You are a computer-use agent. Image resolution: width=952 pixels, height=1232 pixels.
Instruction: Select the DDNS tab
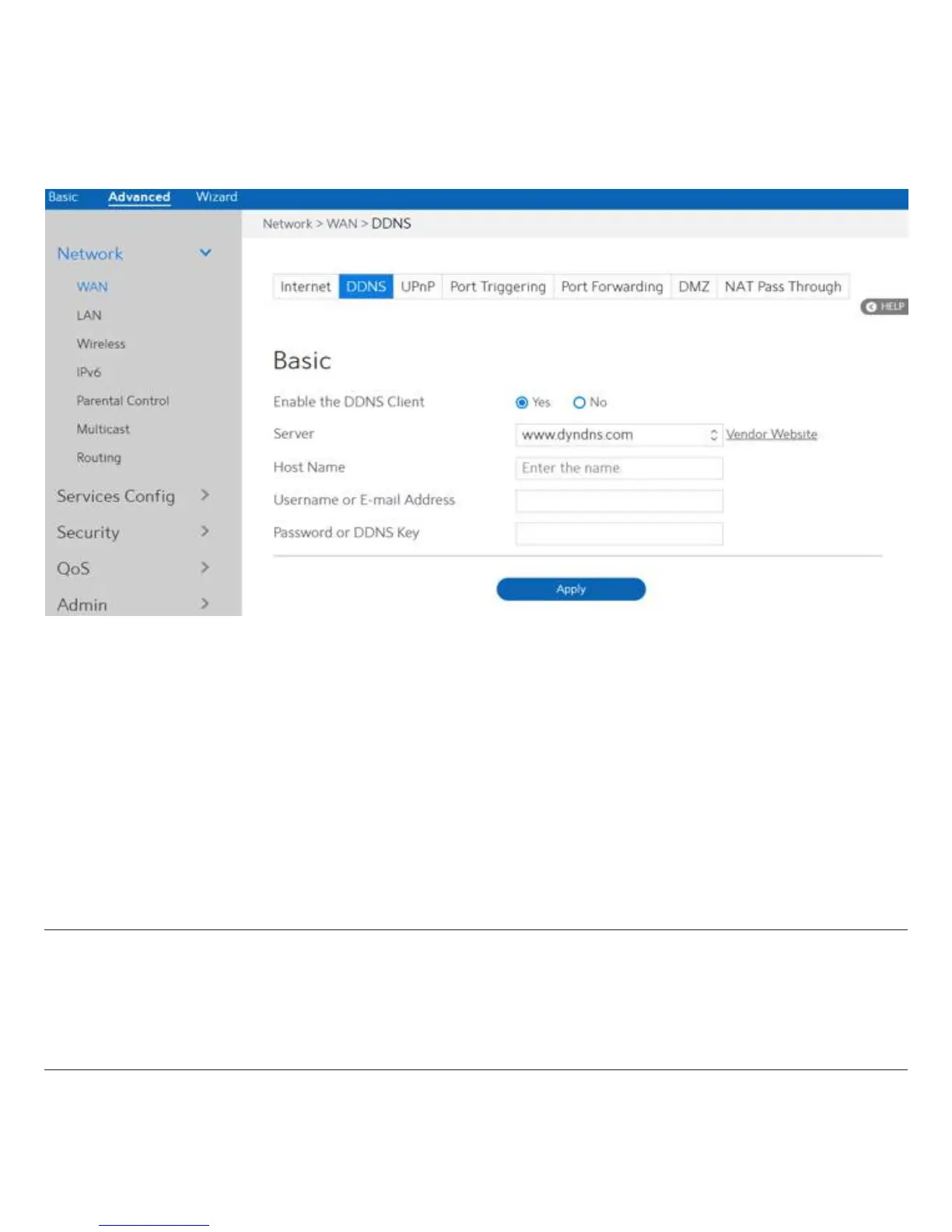(366, 286)
